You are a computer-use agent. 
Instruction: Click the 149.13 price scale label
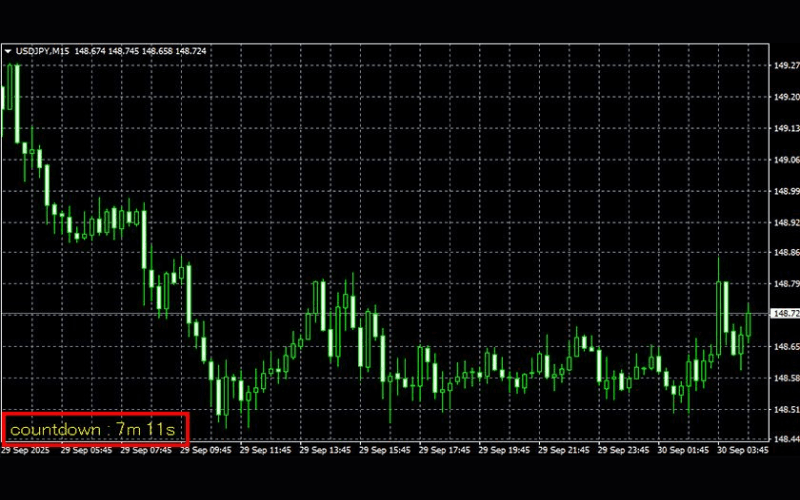[785, 128]
